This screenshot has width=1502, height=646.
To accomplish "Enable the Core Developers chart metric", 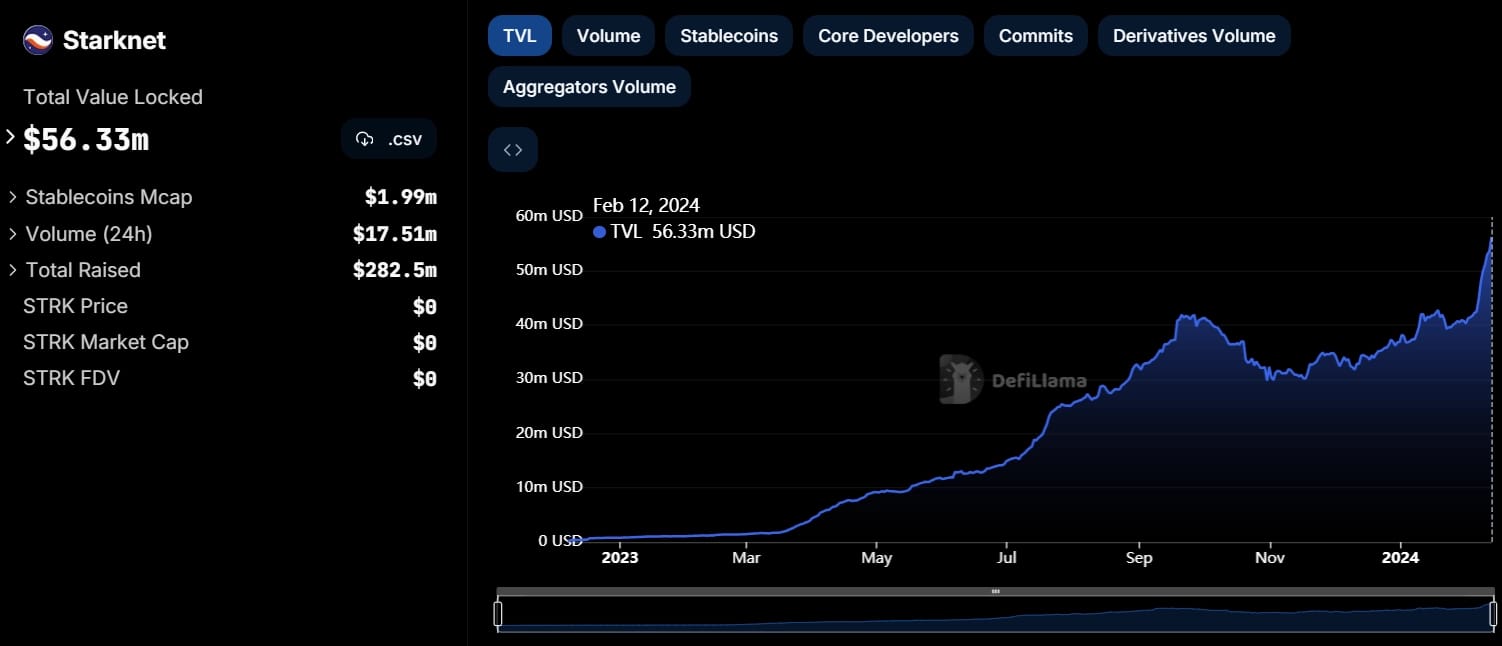I will click(888, 36).
